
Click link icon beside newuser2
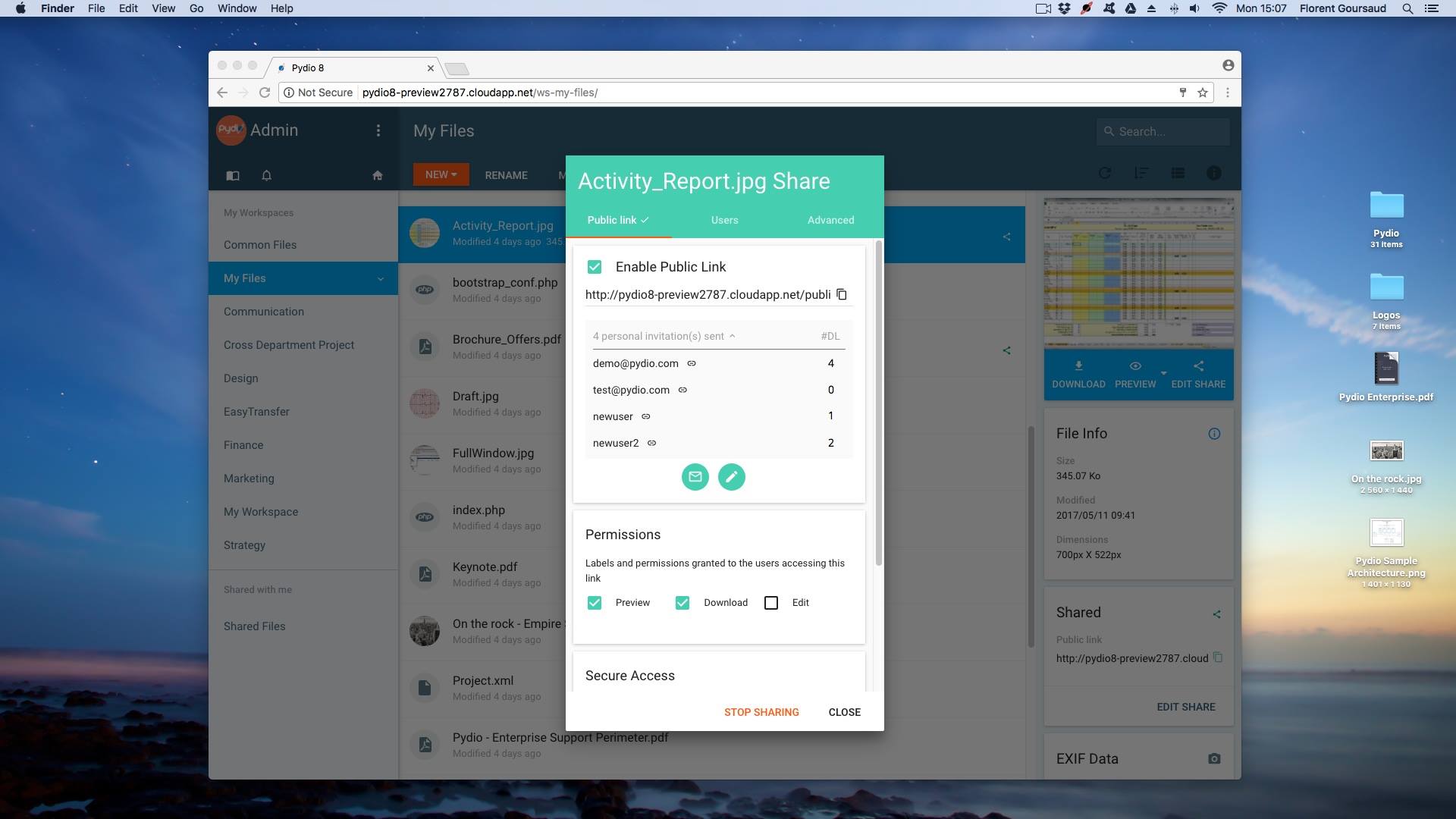(x=651, y=443)
